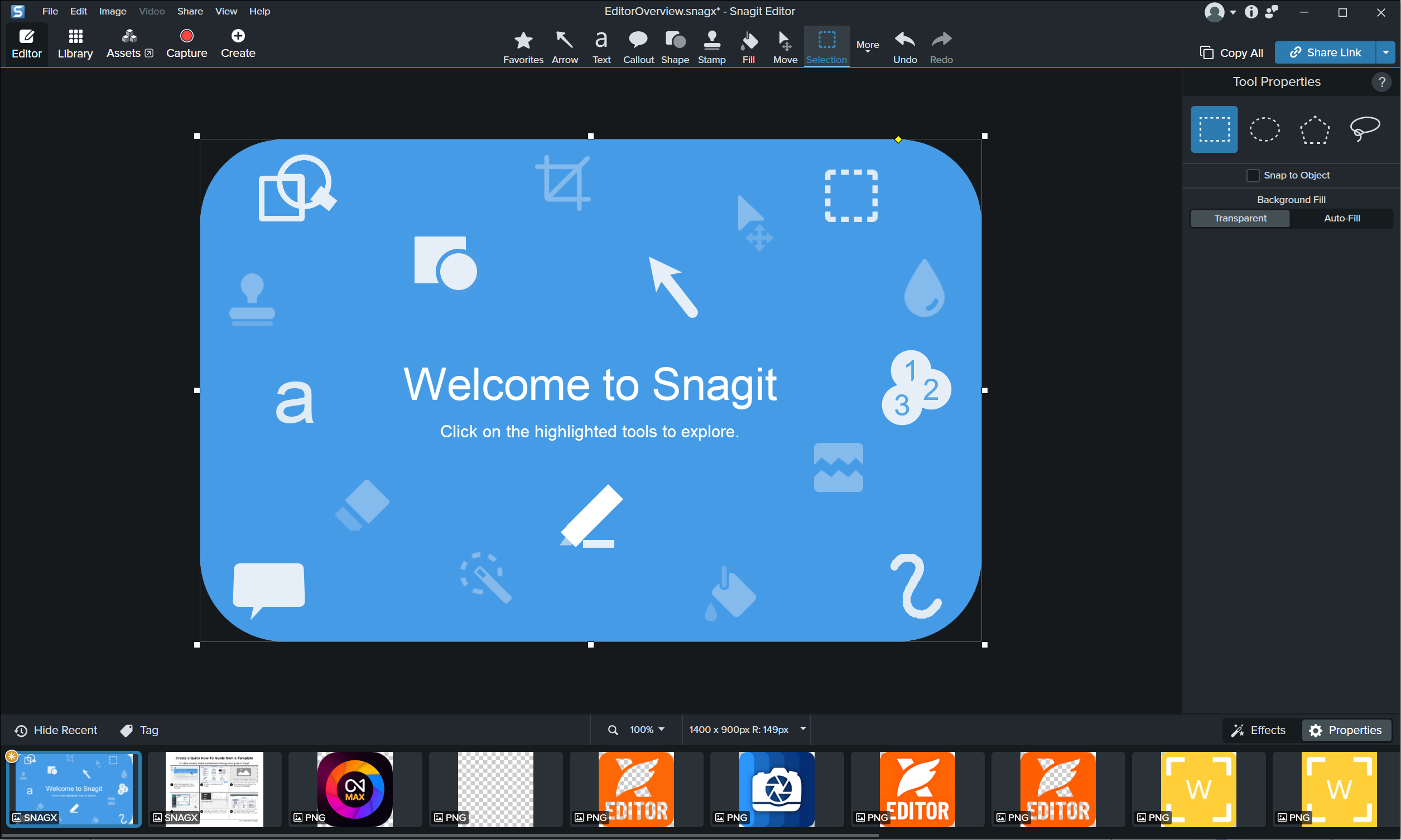Choose the freehand lasso selection shape
The width and height of the screenshot is (1401, 840).
(1364, 129)
